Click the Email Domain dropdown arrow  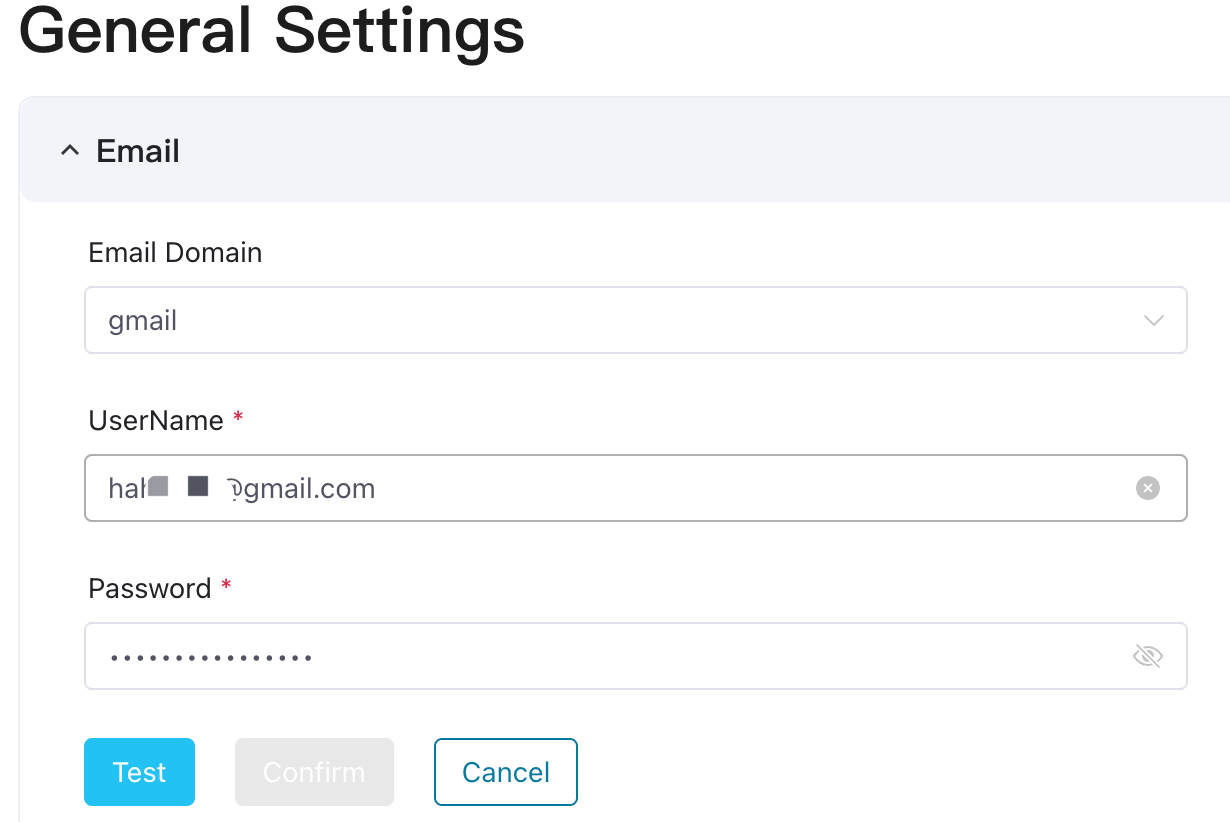1153,320
